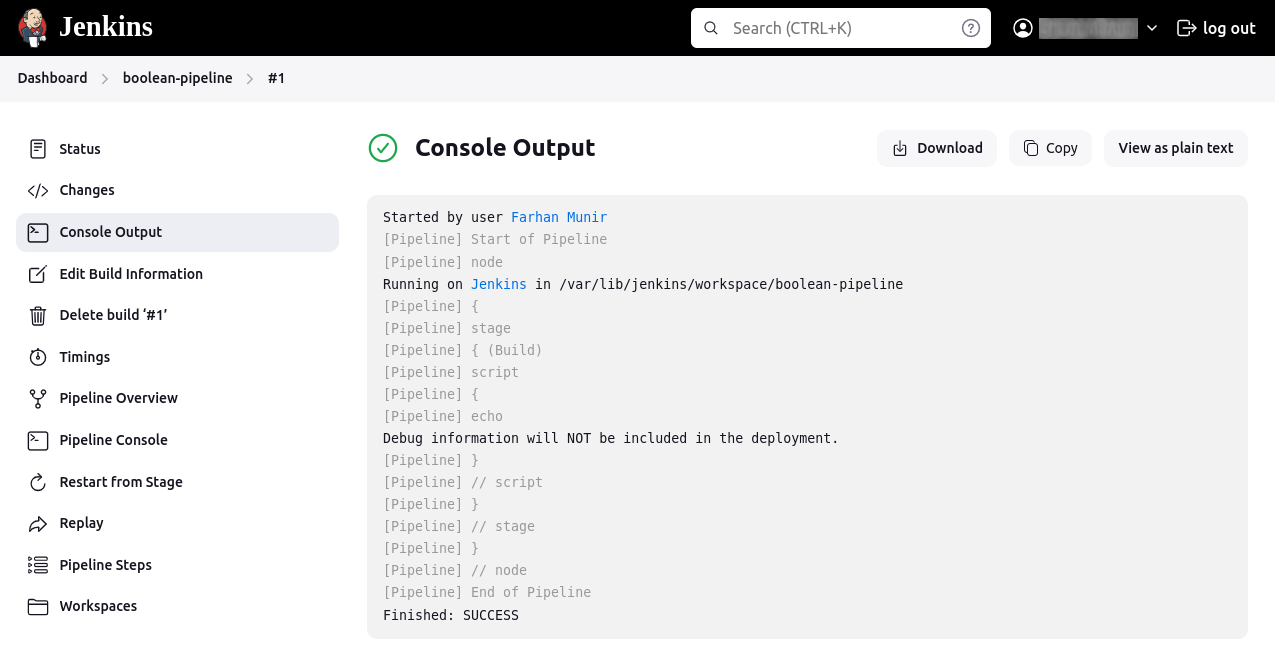
Task: Click the Console Output heading
Action: tap(505, 148)
